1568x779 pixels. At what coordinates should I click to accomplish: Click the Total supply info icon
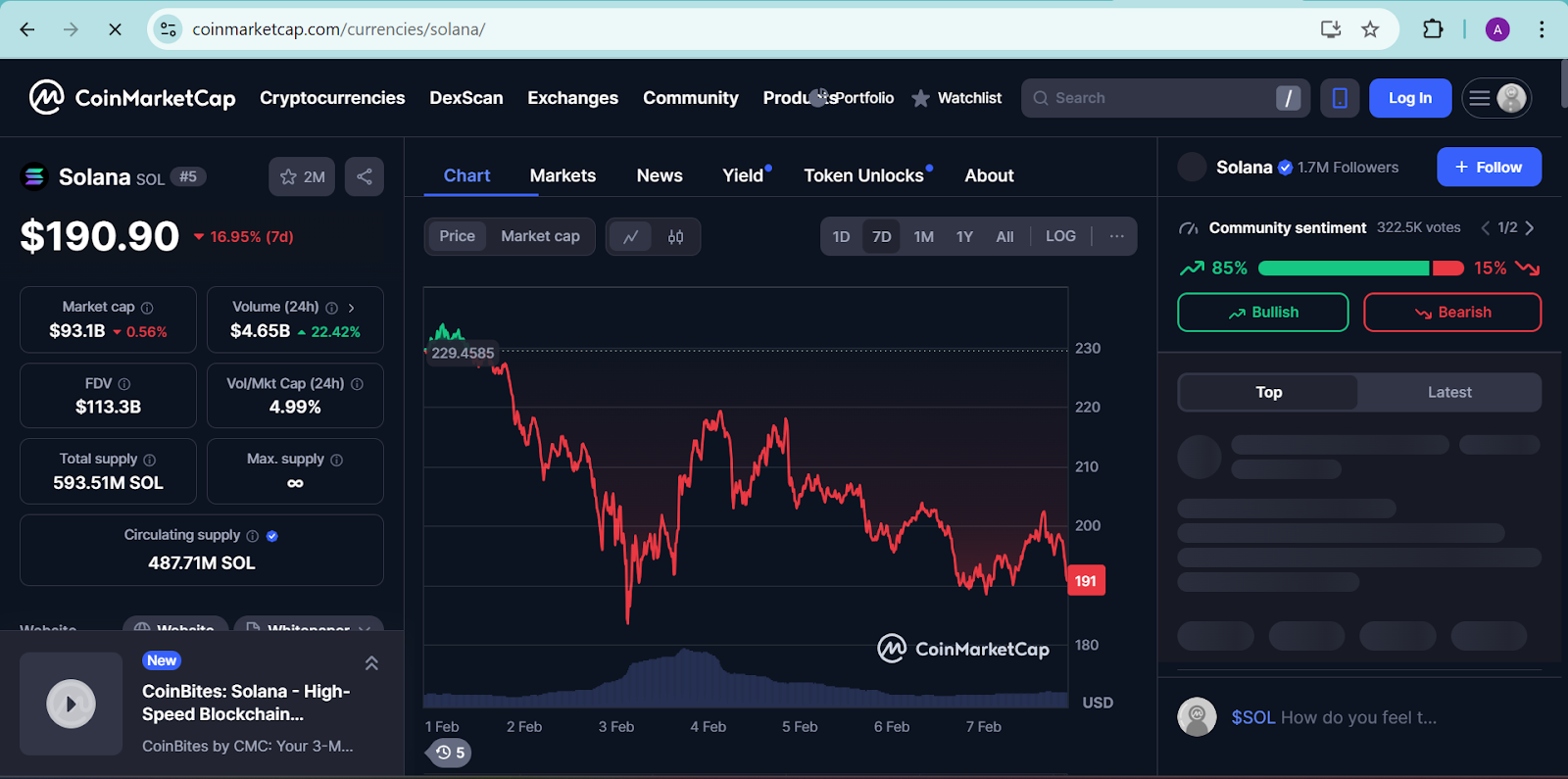[149, 460]
